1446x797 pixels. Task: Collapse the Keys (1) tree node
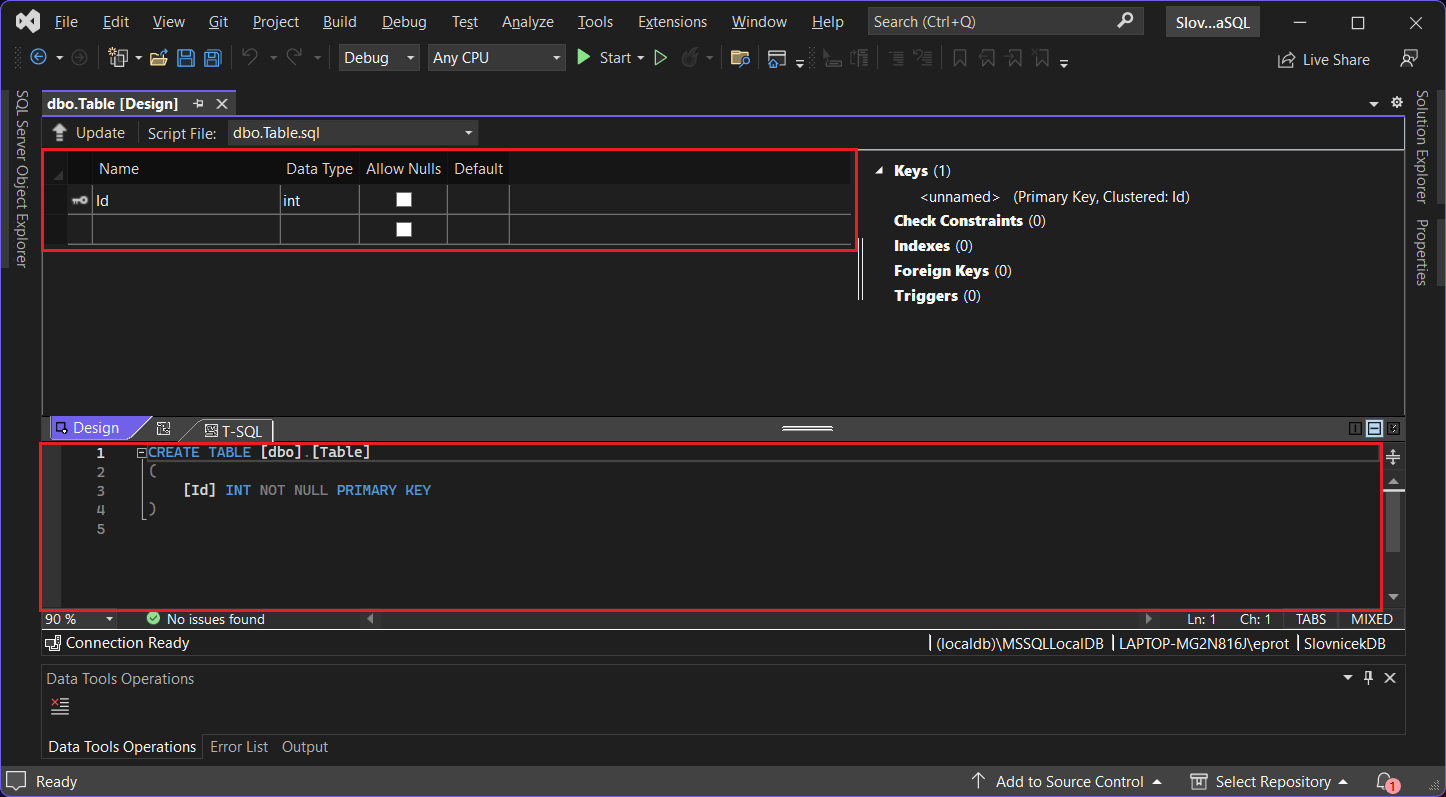(x=879, y=170)
